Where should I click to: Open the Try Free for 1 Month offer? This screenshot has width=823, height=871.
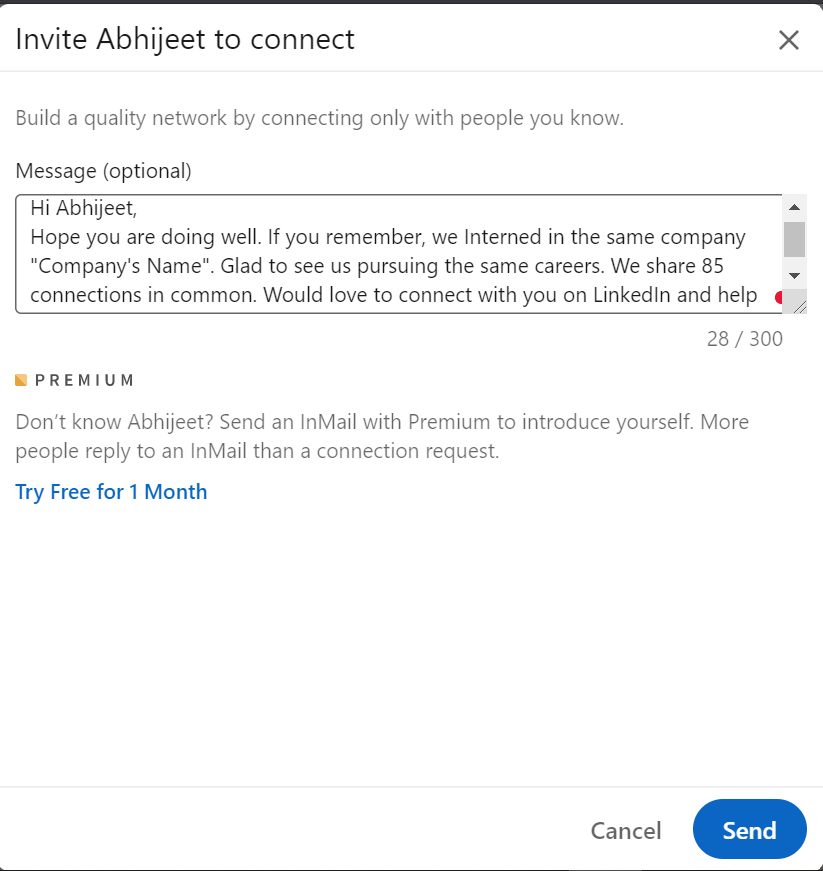coord(111,491)
